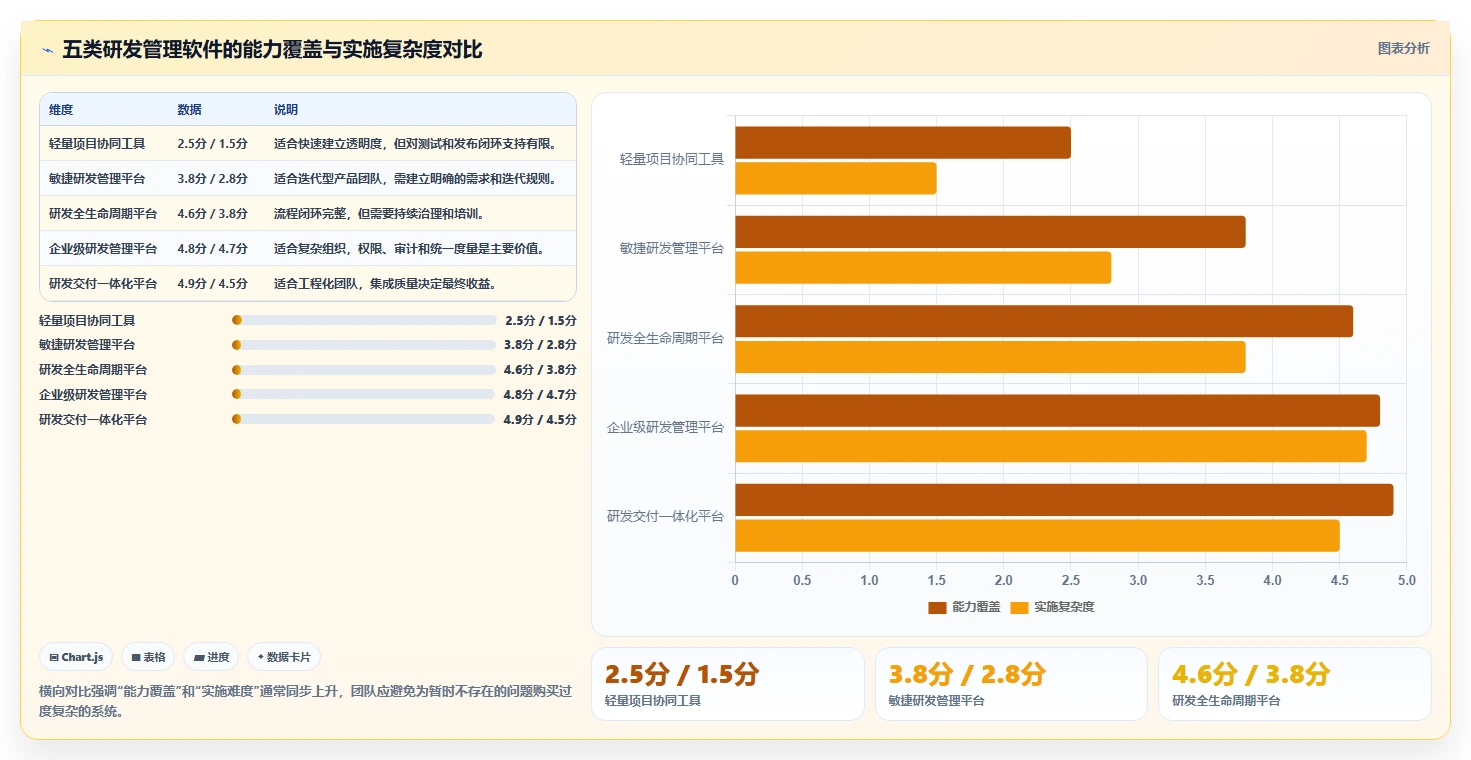This screenshot has height=760, width=1471.
Task: Select the 企业级研发管理平台 table row name
Action: (103, 249)
